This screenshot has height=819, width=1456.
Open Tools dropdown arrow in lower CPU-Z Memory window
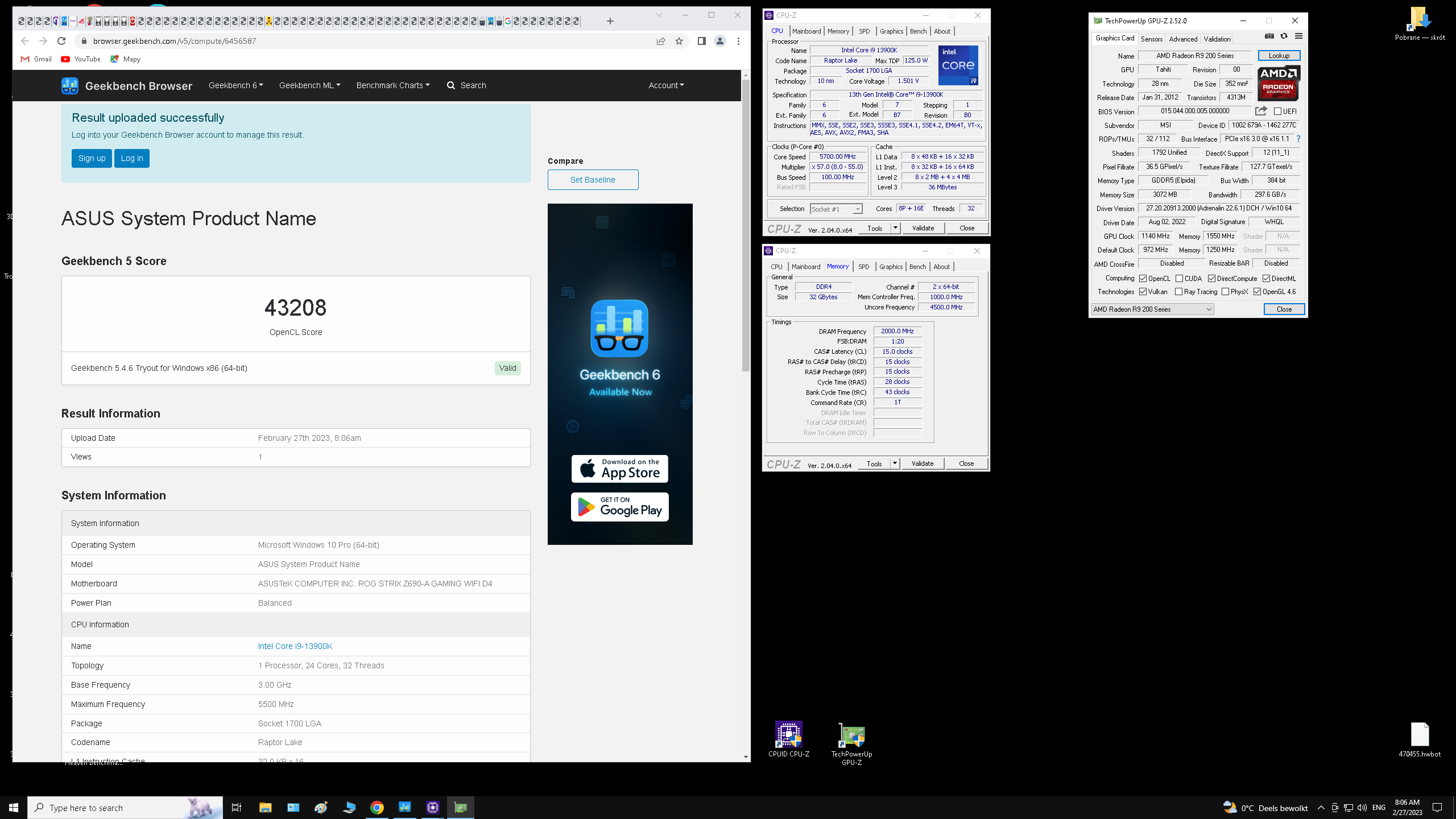coord(895,464)
